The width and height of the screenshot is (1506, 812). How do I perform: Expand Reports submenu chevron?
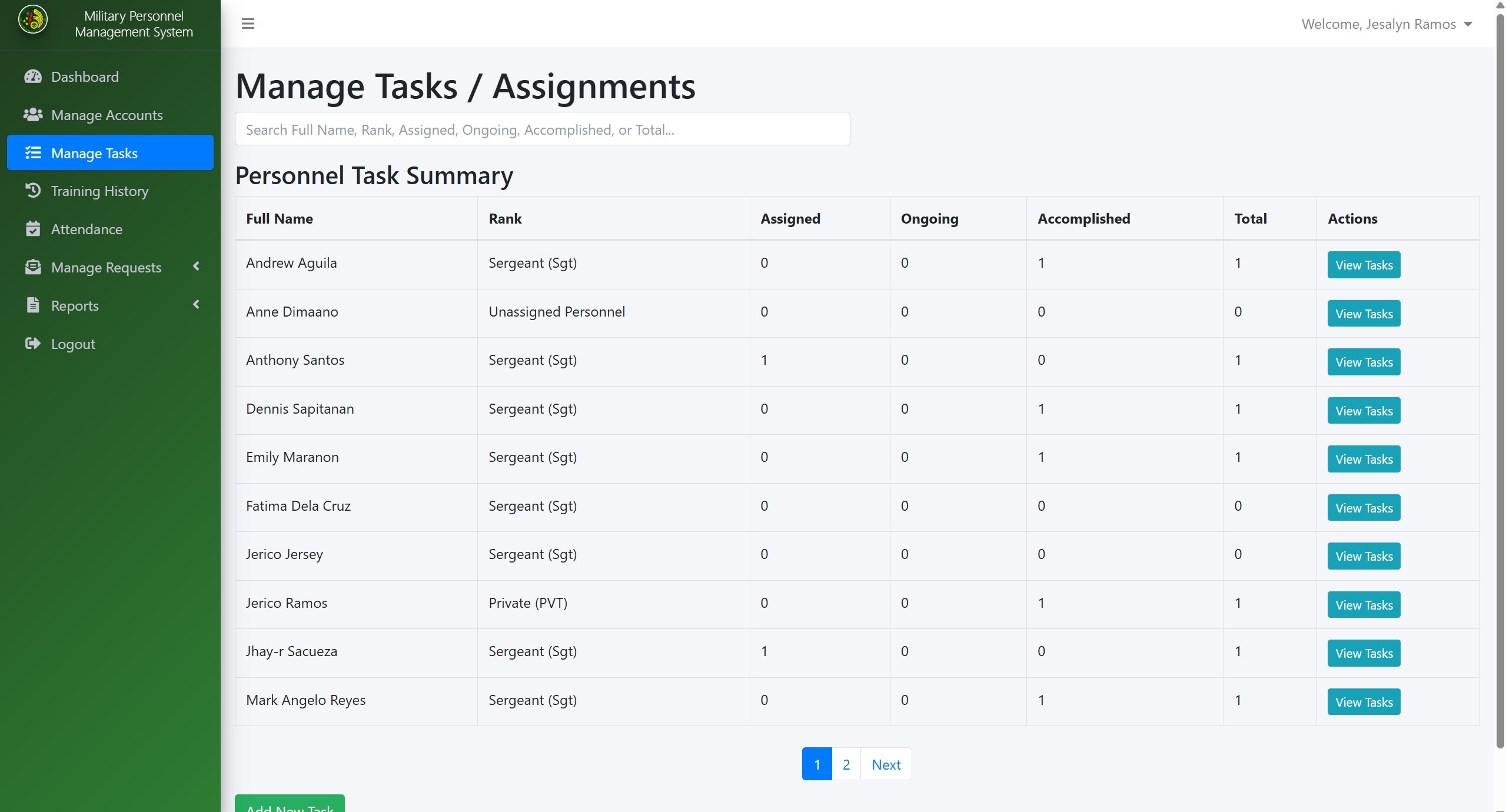coord(197,305)
